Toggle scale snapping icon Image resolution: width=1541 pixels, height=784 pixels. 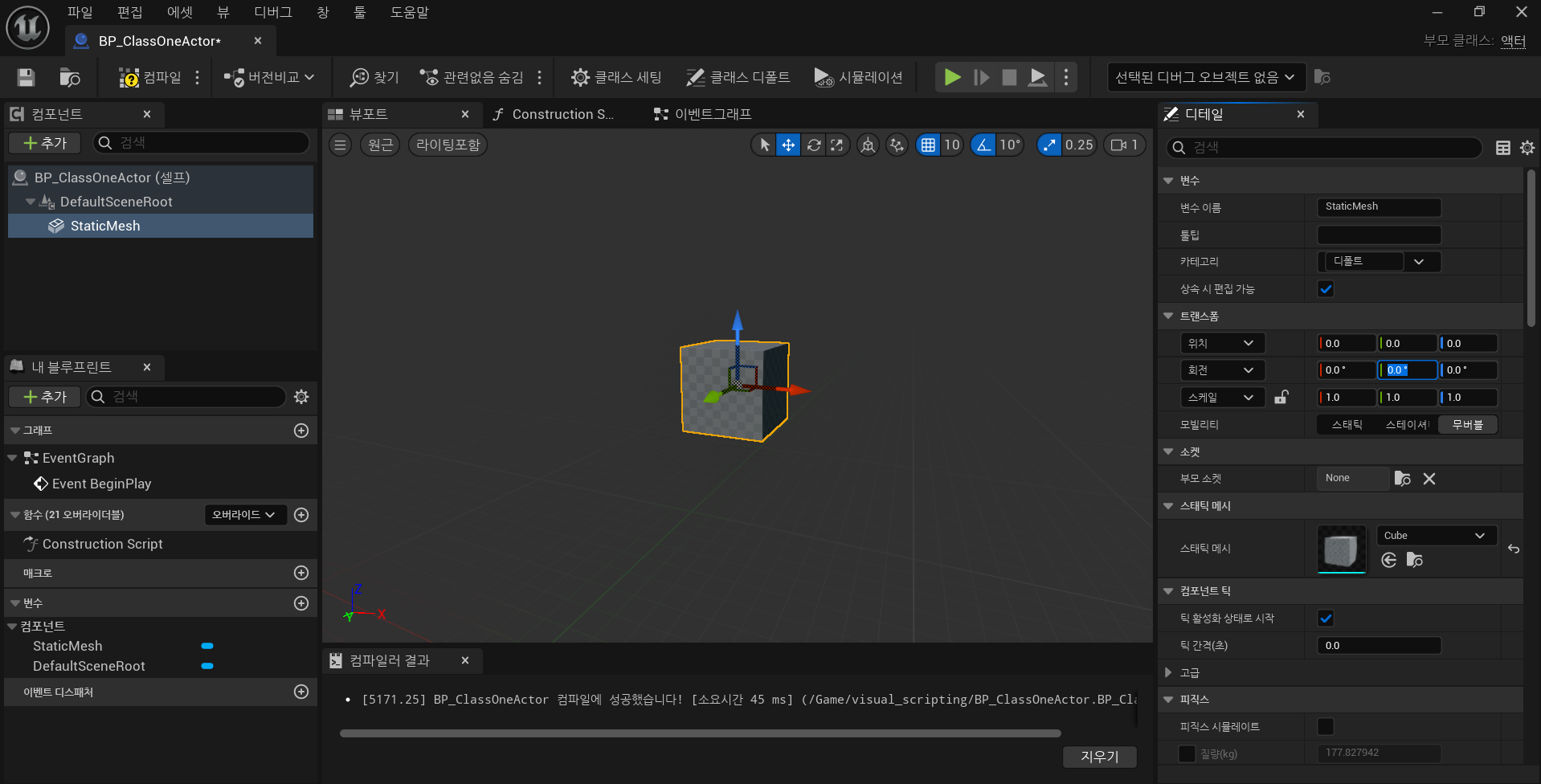(x=1048, y=145)
